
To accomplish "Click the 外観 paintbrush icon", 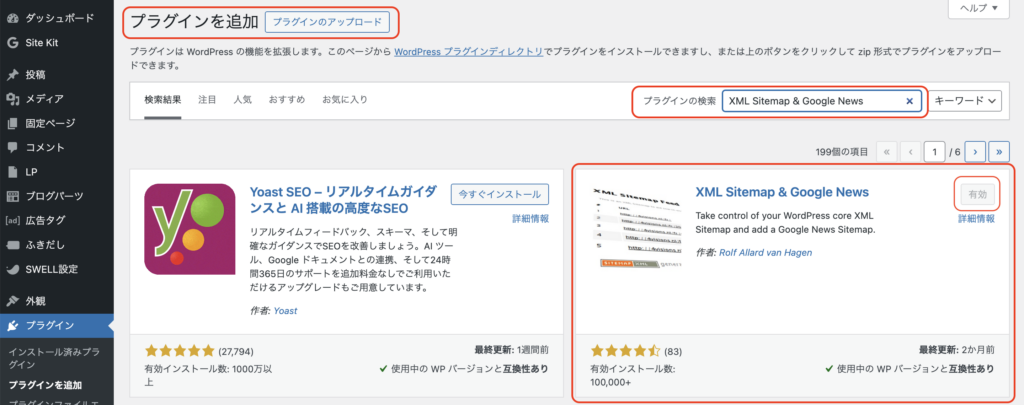I will pyautogui.click(x=12, y=301).
